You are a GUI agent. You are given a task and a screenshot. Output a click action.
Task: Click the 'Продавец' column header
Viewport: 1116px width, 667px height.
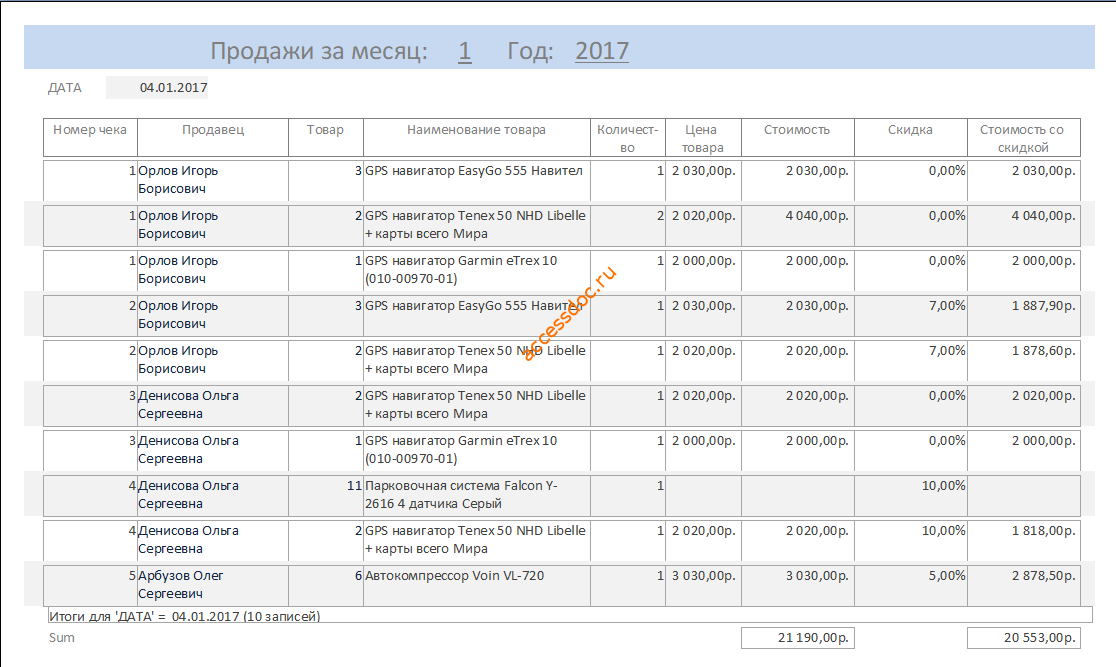(213, 137)
